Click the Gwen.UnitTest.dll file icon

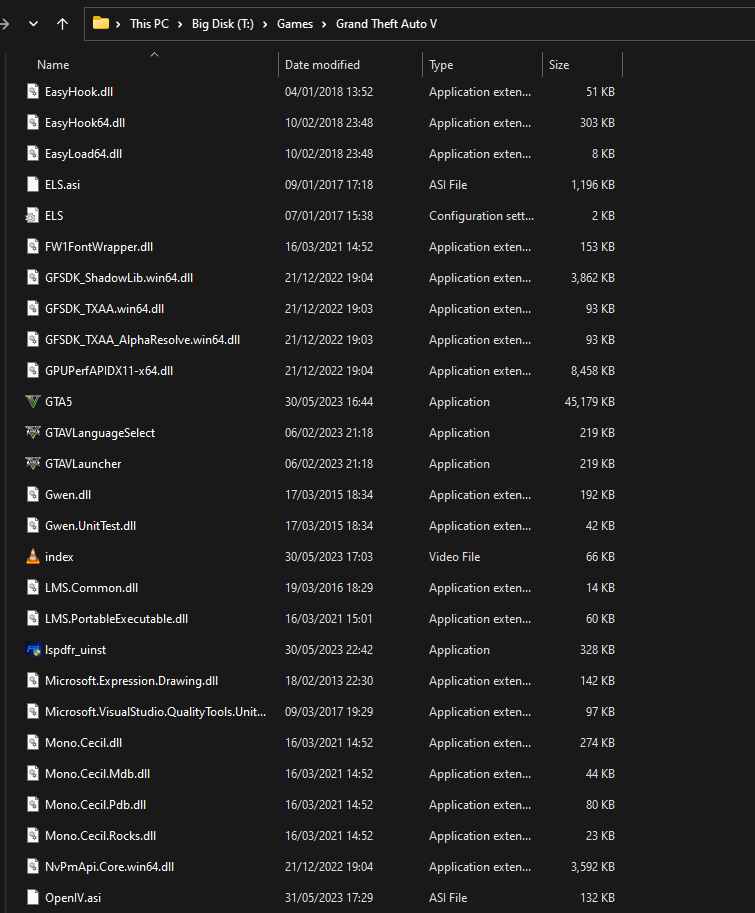click(33, 526)
